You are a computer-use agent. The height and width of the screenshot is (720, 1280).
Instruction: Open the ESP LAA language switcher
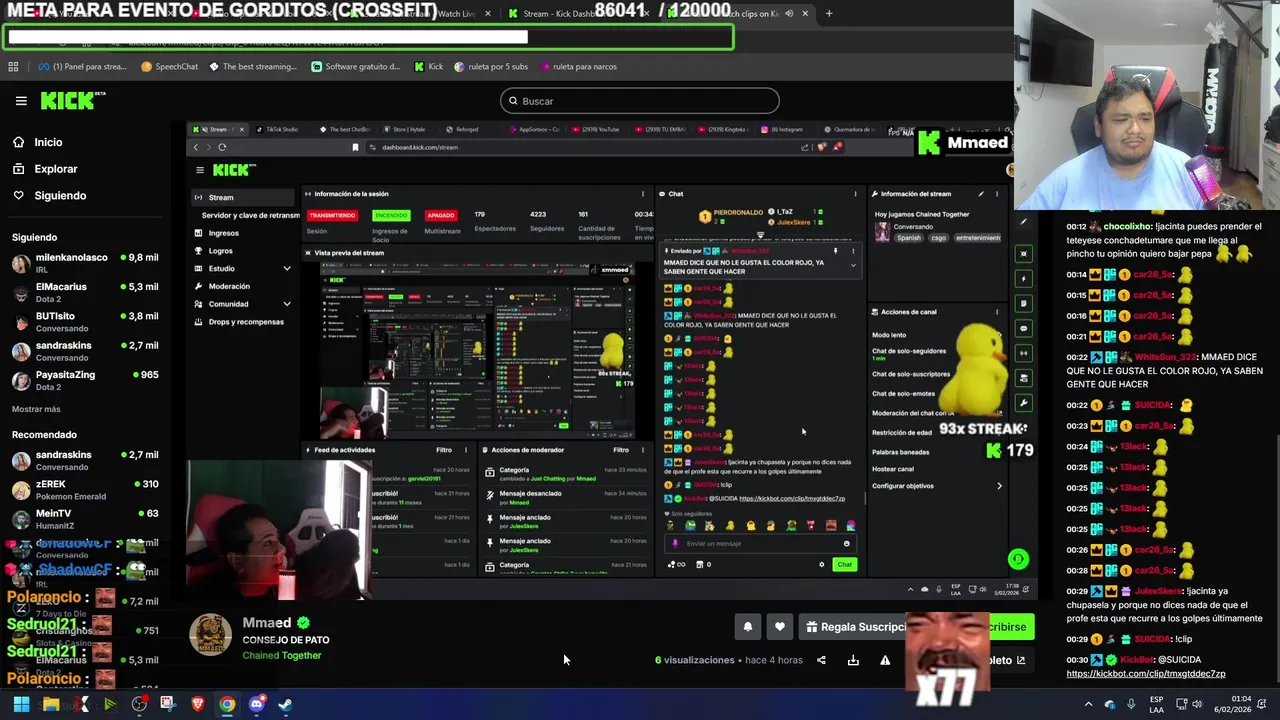point(1157,704)
